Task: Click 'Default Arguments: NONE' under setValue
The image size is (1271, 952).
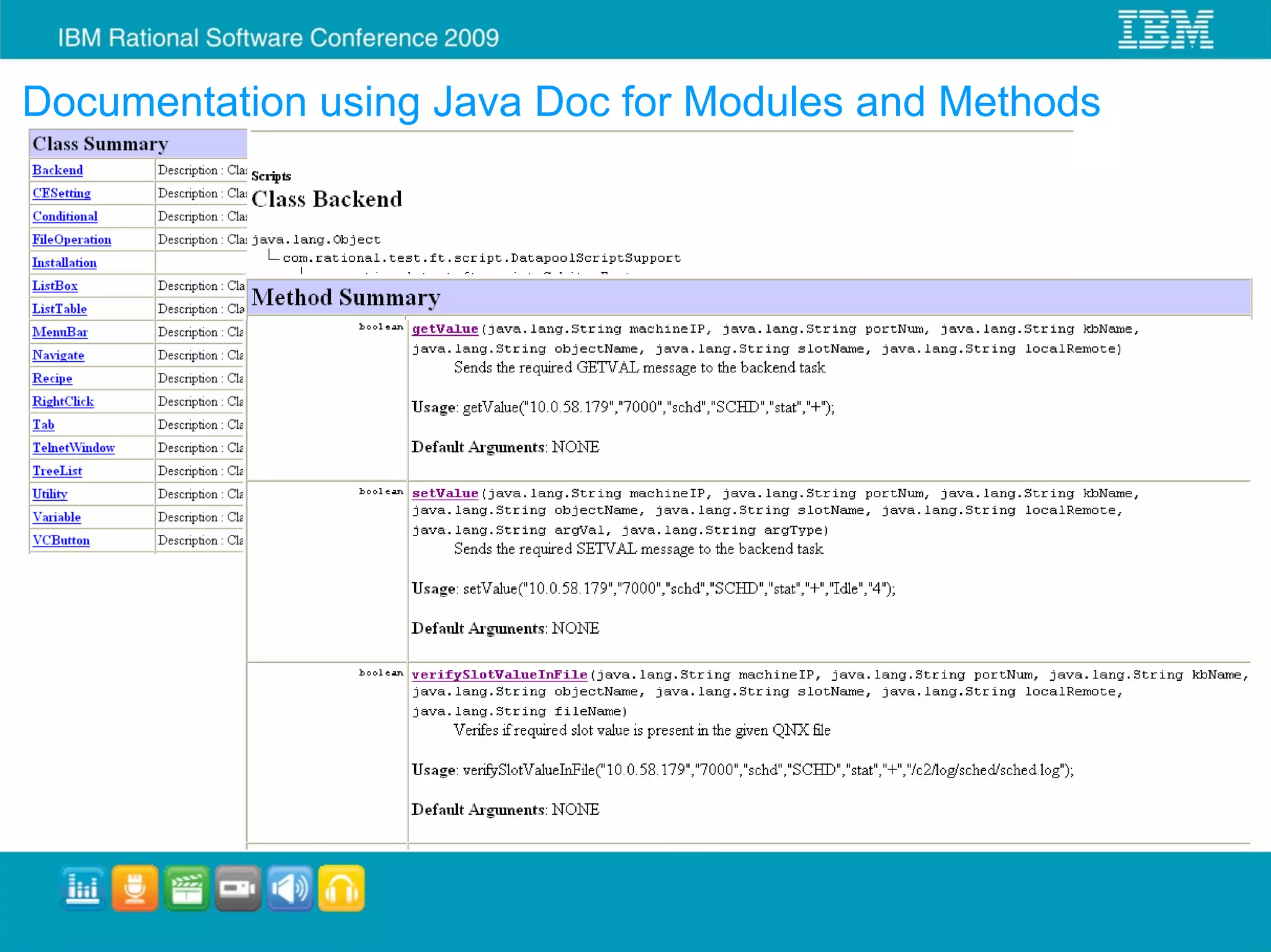Action: pyautogui.click(x=505, y=629)
